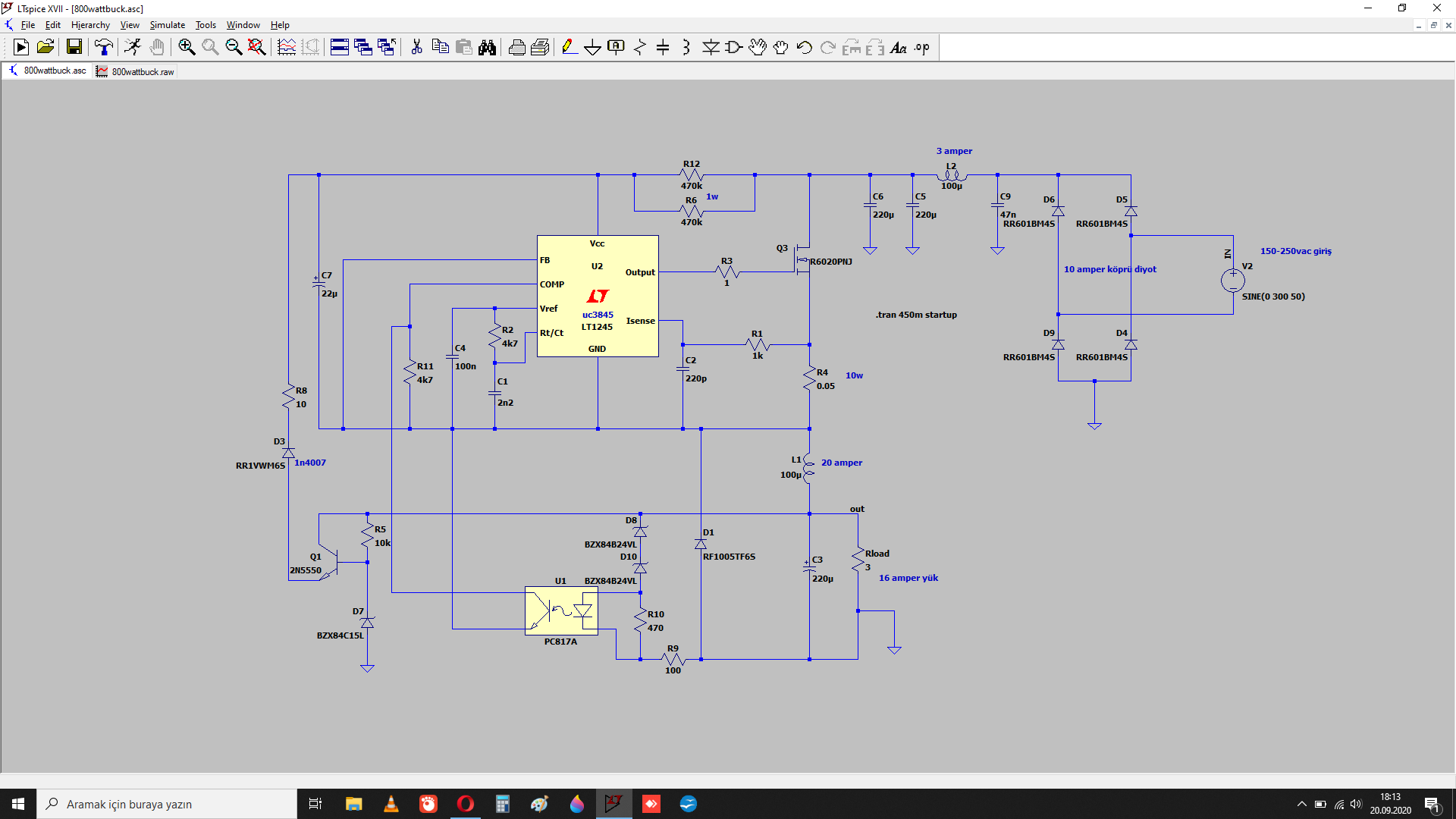Select the Capacitor component tool

pos(663,47)
